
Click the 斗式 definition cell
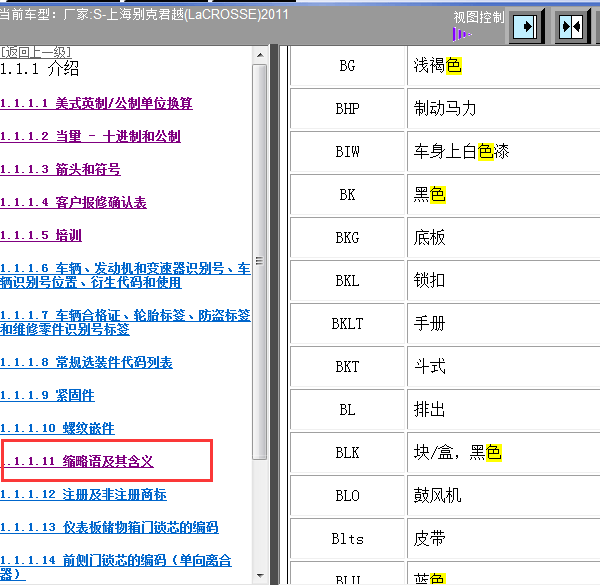[503, 367]
